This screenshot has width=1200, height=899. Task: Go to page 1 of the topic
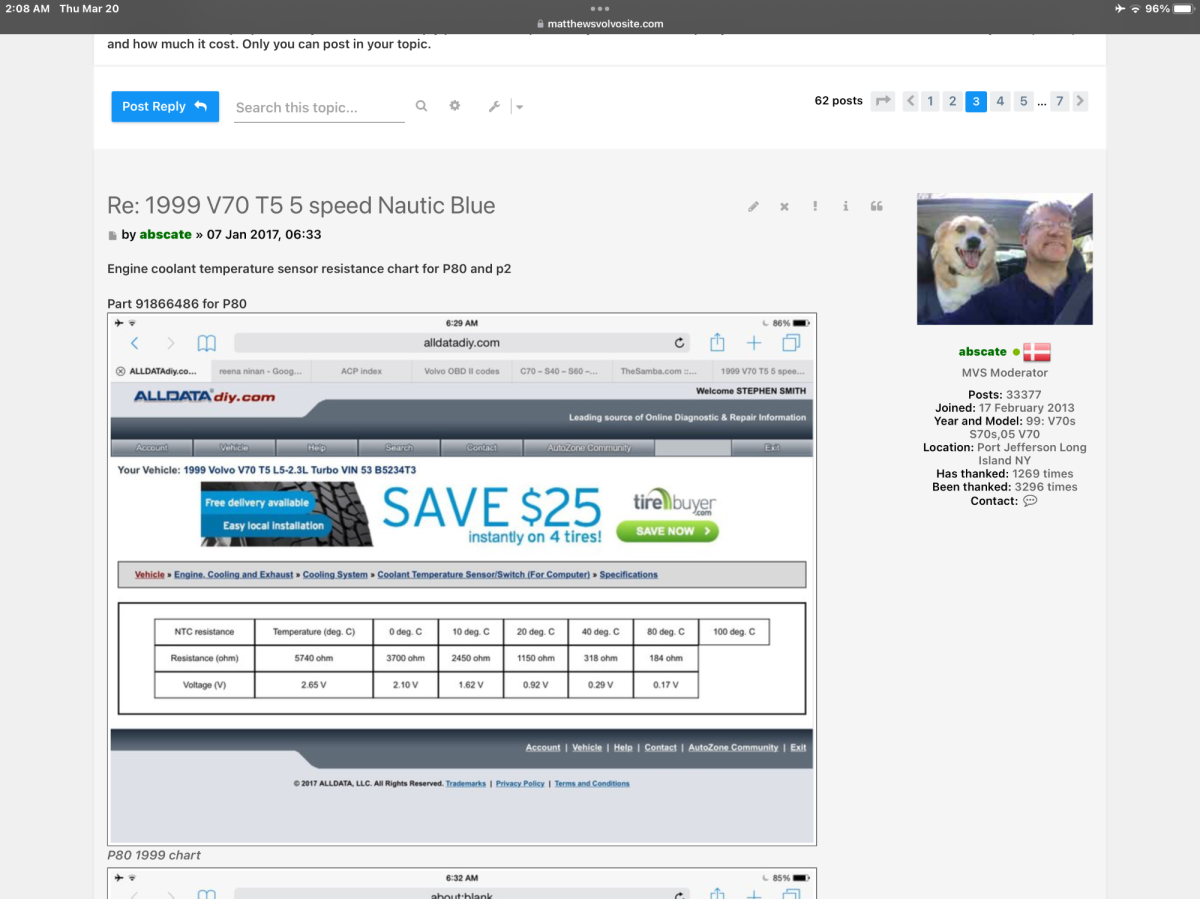click(x=930, y=101)
